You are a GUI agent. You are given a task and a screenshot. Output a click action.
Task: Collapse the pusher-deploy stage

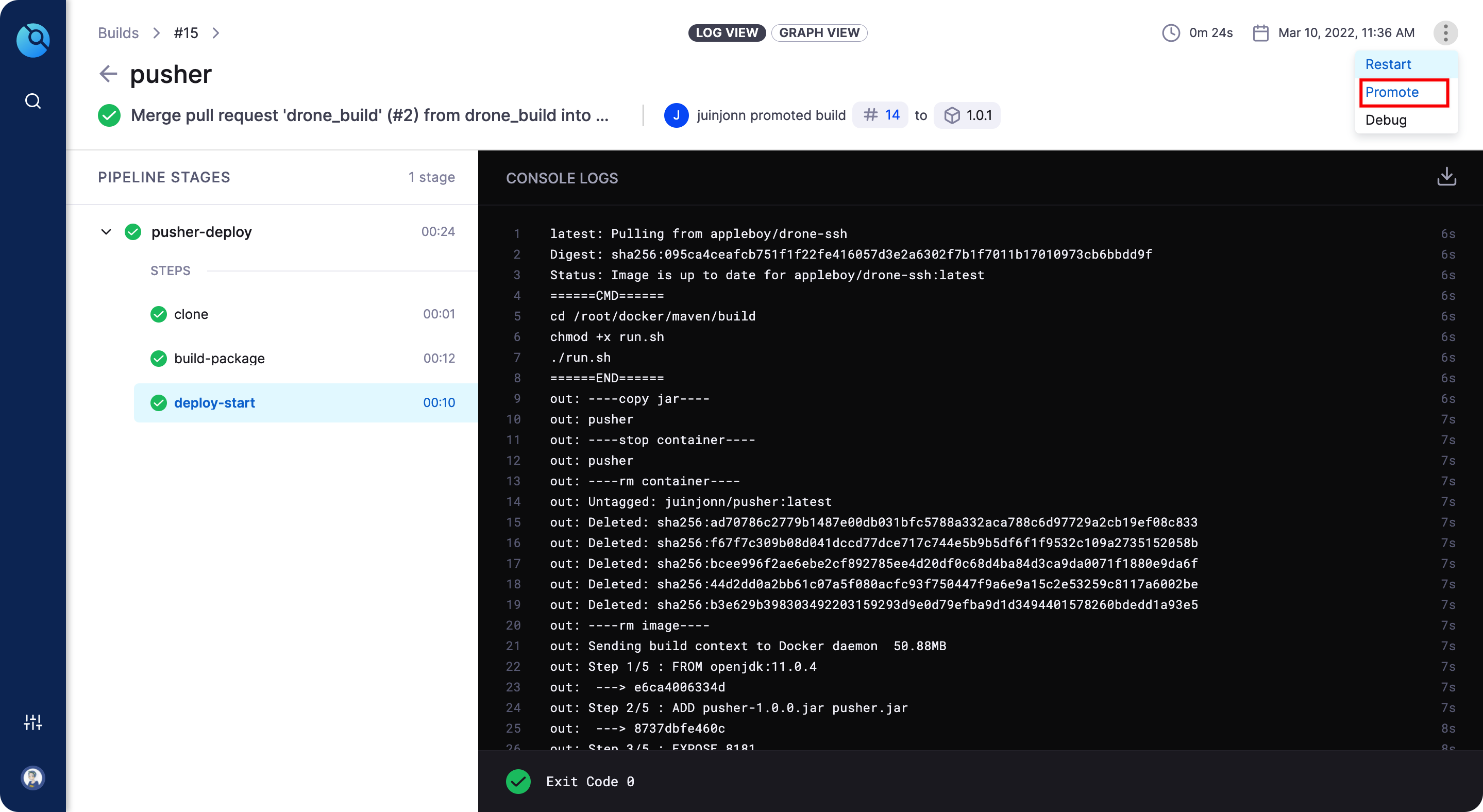[106, 232]
